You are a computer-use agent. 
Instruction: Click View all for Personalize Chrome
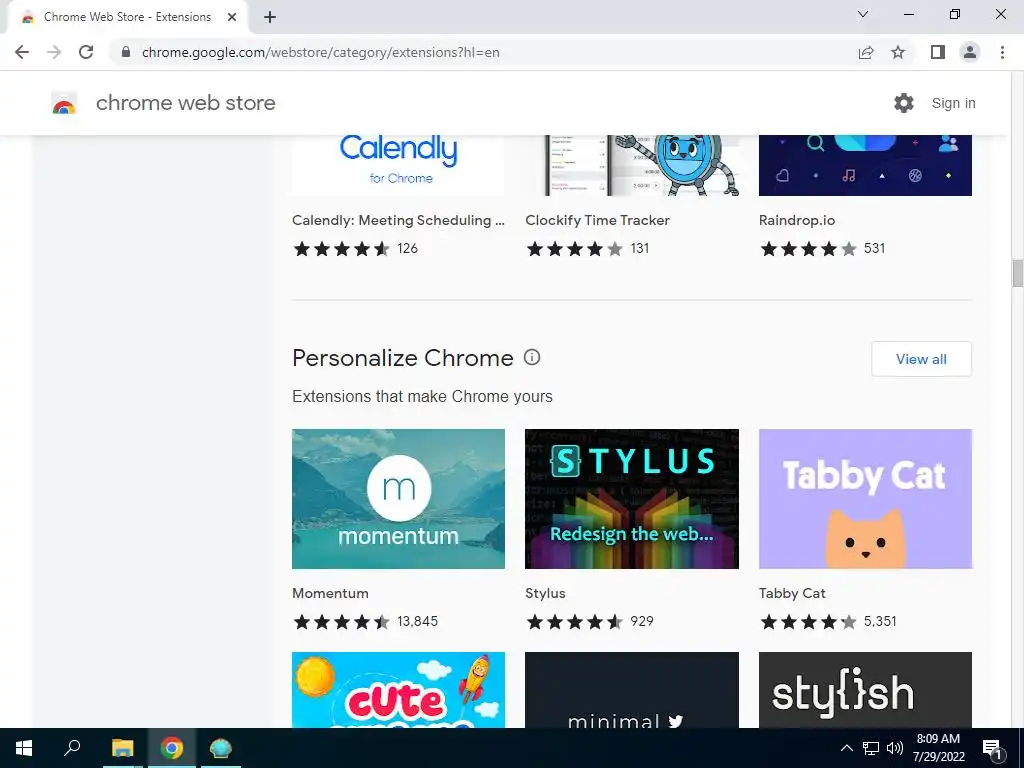click(x=921, y=359)
